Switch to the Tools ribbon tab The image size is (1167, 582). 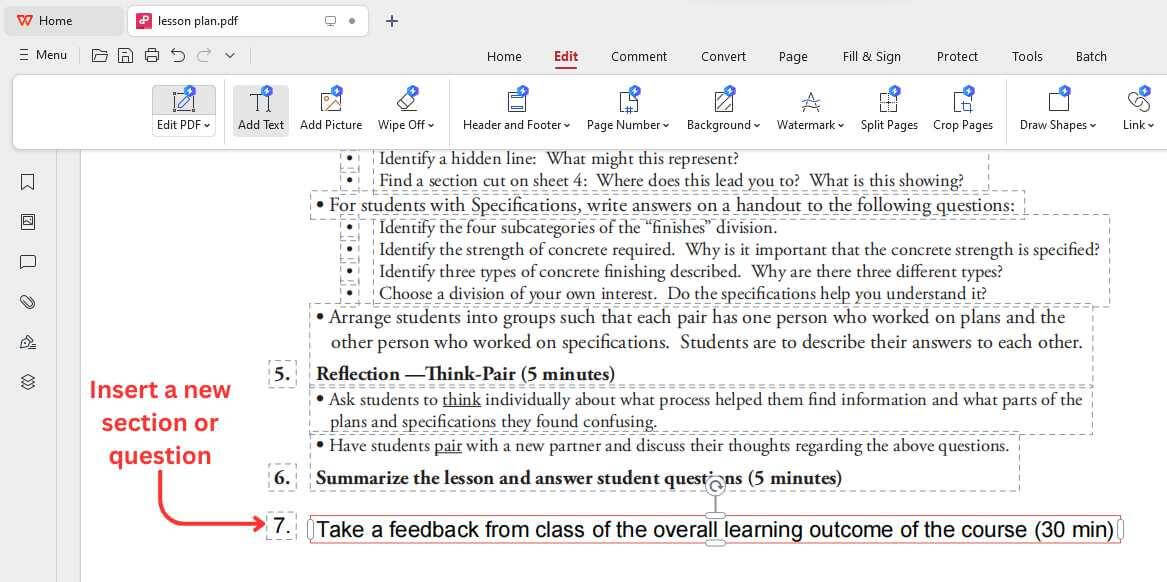pos(1027,57)
